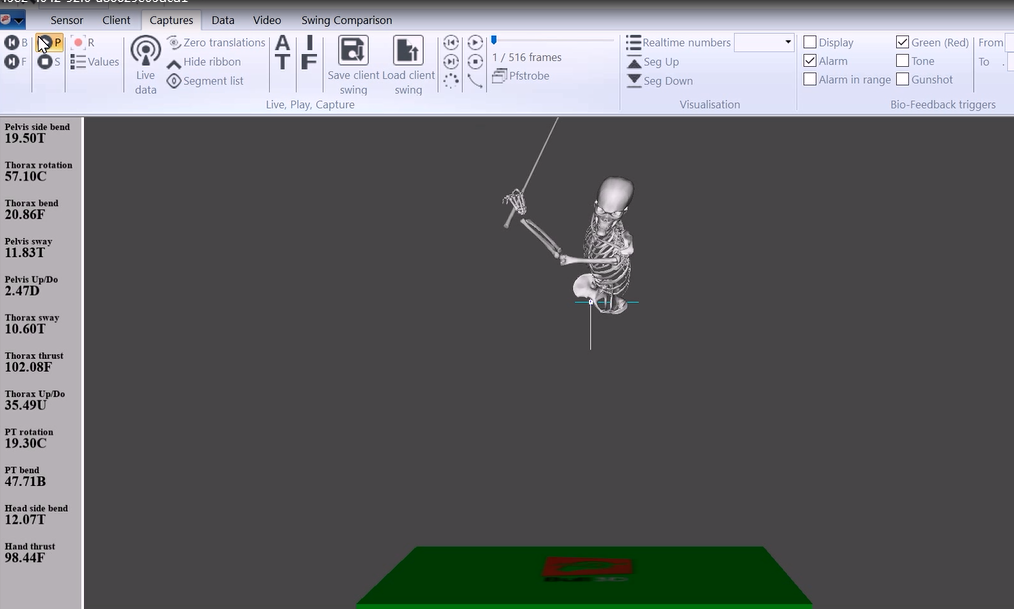Load a client swing file
1014x609 pixels.
point(408,52)
